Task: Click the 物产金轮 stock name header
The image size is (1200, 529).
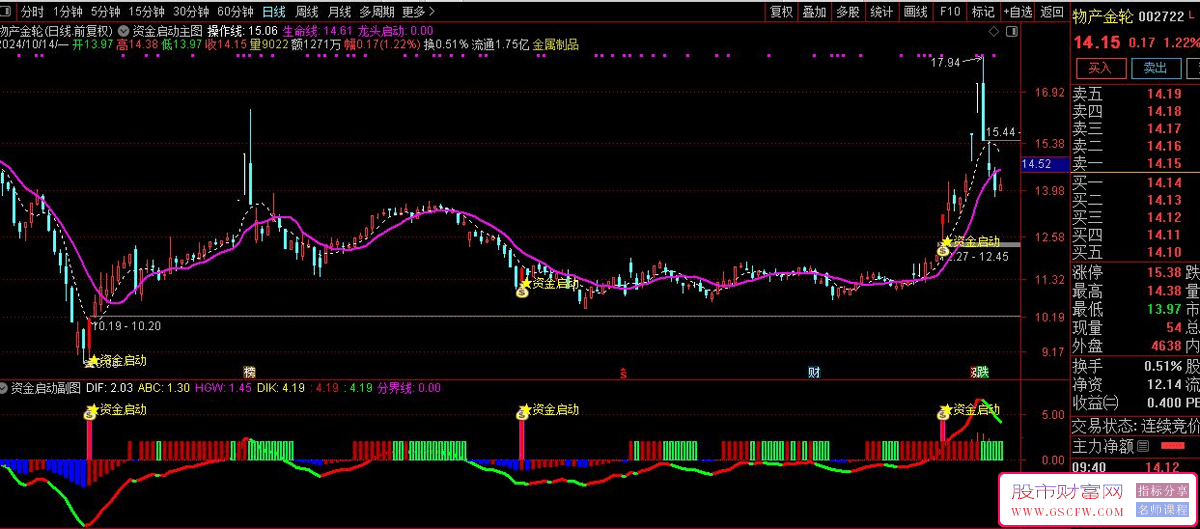Action: [x=1105, y=15]
